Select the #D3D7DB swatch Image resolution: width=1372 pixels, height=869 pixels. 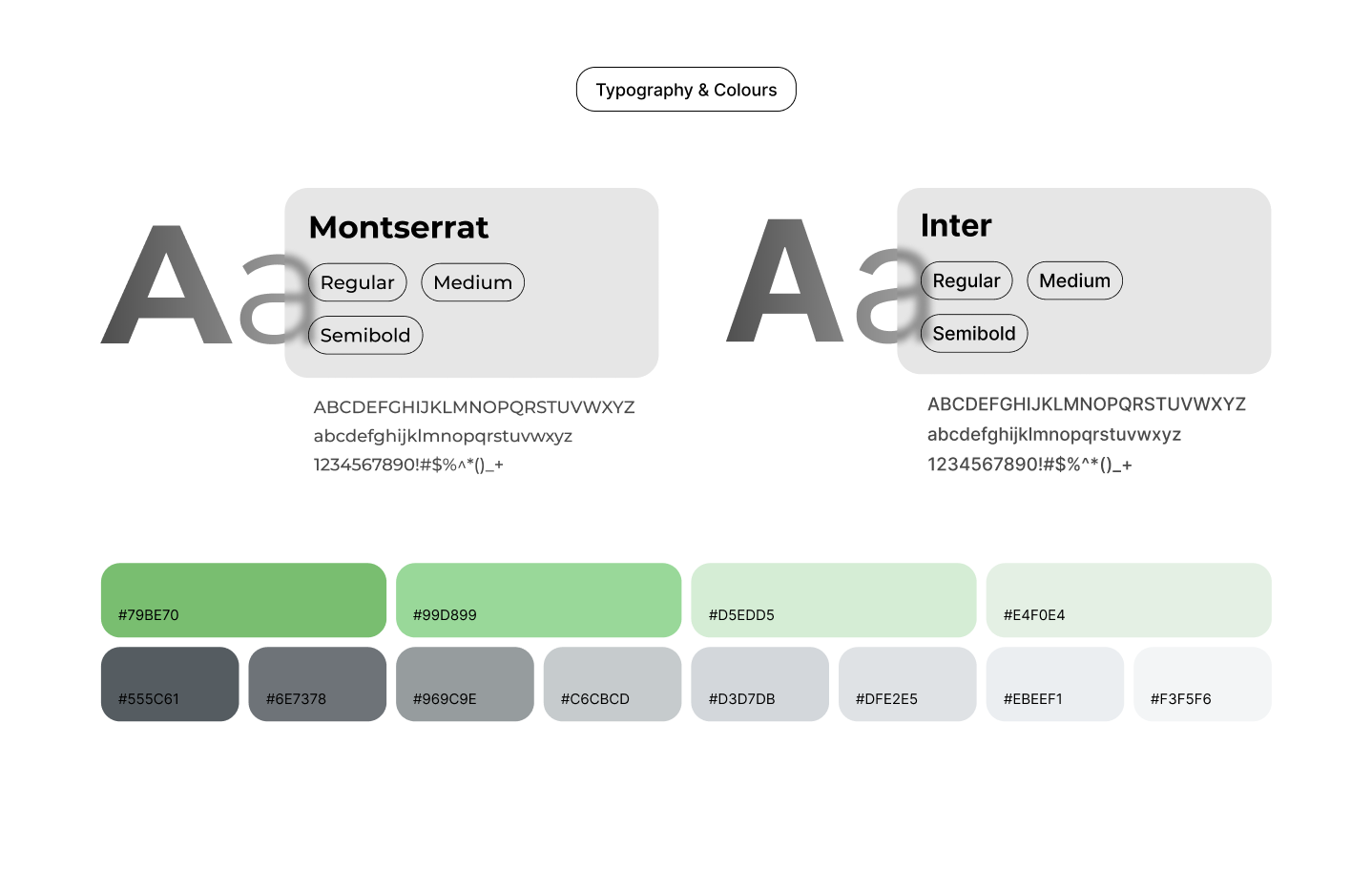point(759,683)
